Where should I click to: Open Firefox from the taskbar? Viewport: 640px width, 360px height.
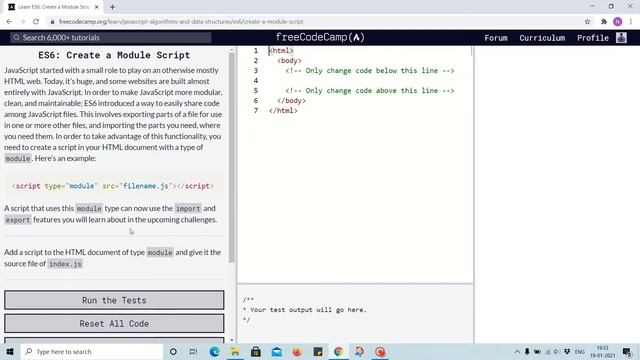(297, 351)
